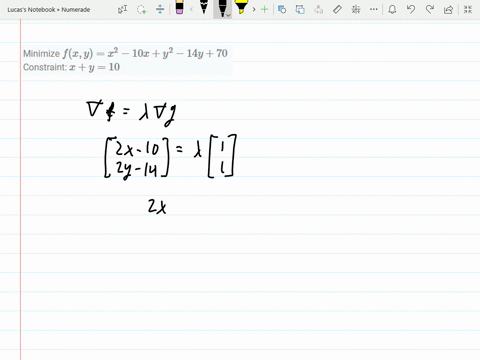
Task: Select the Objects or Type Text tool
Action: point(122,9)
